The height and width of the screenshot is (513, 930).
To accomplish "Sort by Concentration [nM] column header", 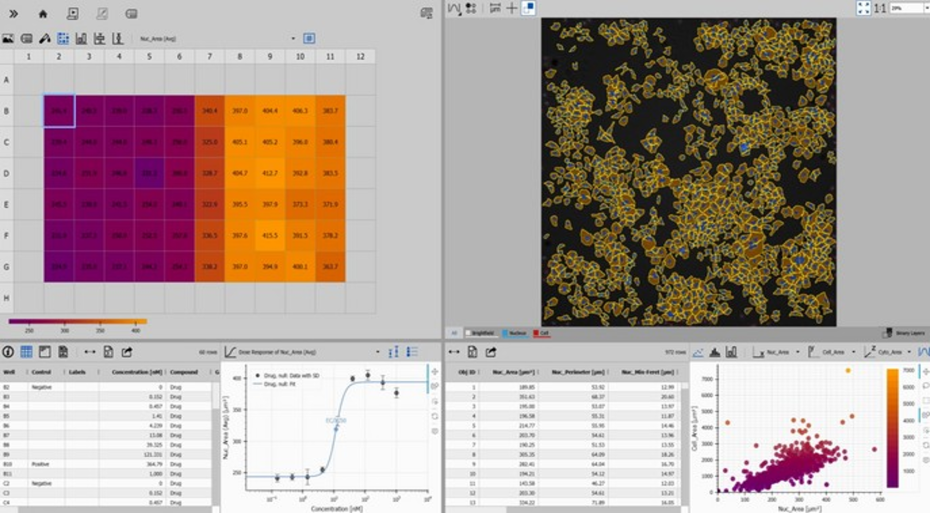I will tap(136, 372).
